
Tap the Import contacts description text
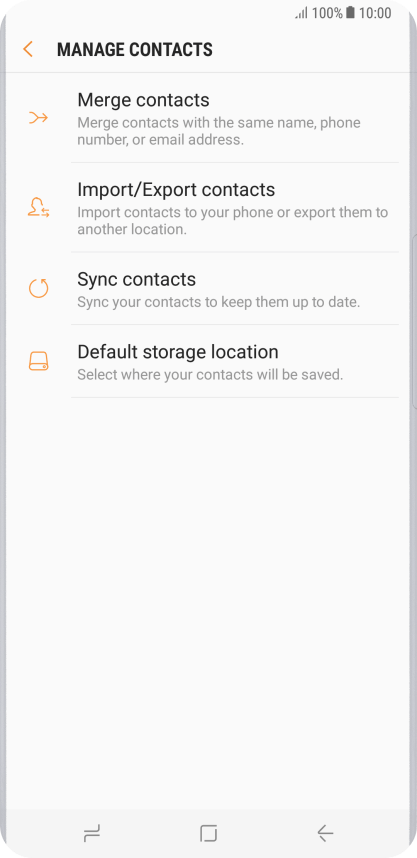233,221
